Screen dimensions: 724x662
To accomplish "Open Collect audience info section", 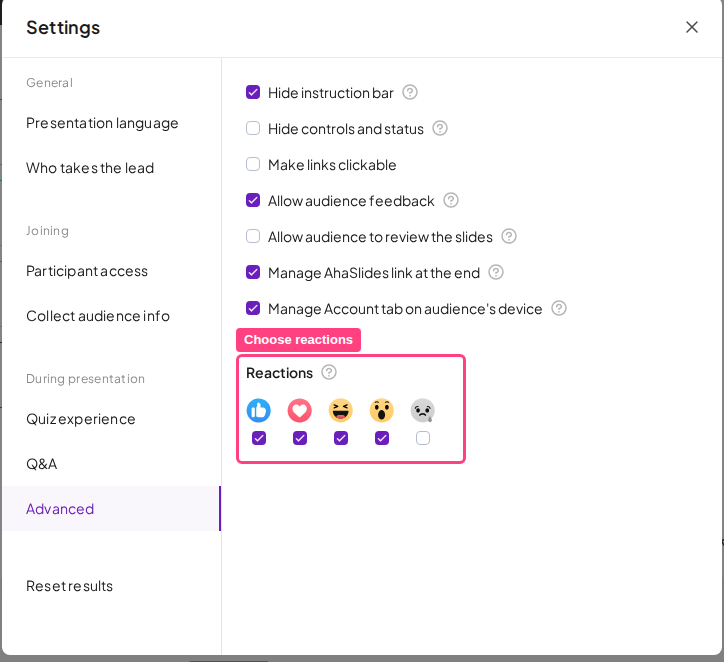I will 98,316.
